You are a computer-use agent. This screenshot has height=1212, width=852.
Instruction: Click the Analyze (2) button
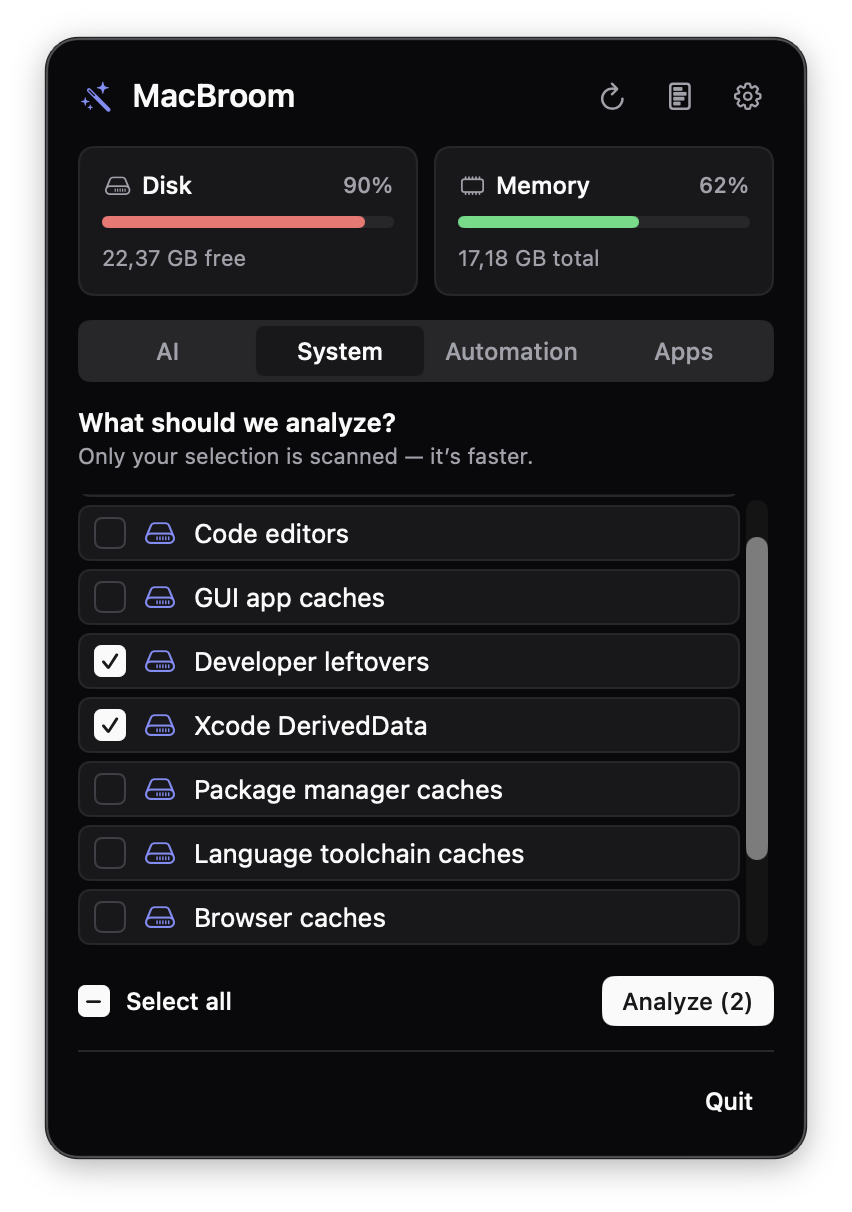point(688,1001)
